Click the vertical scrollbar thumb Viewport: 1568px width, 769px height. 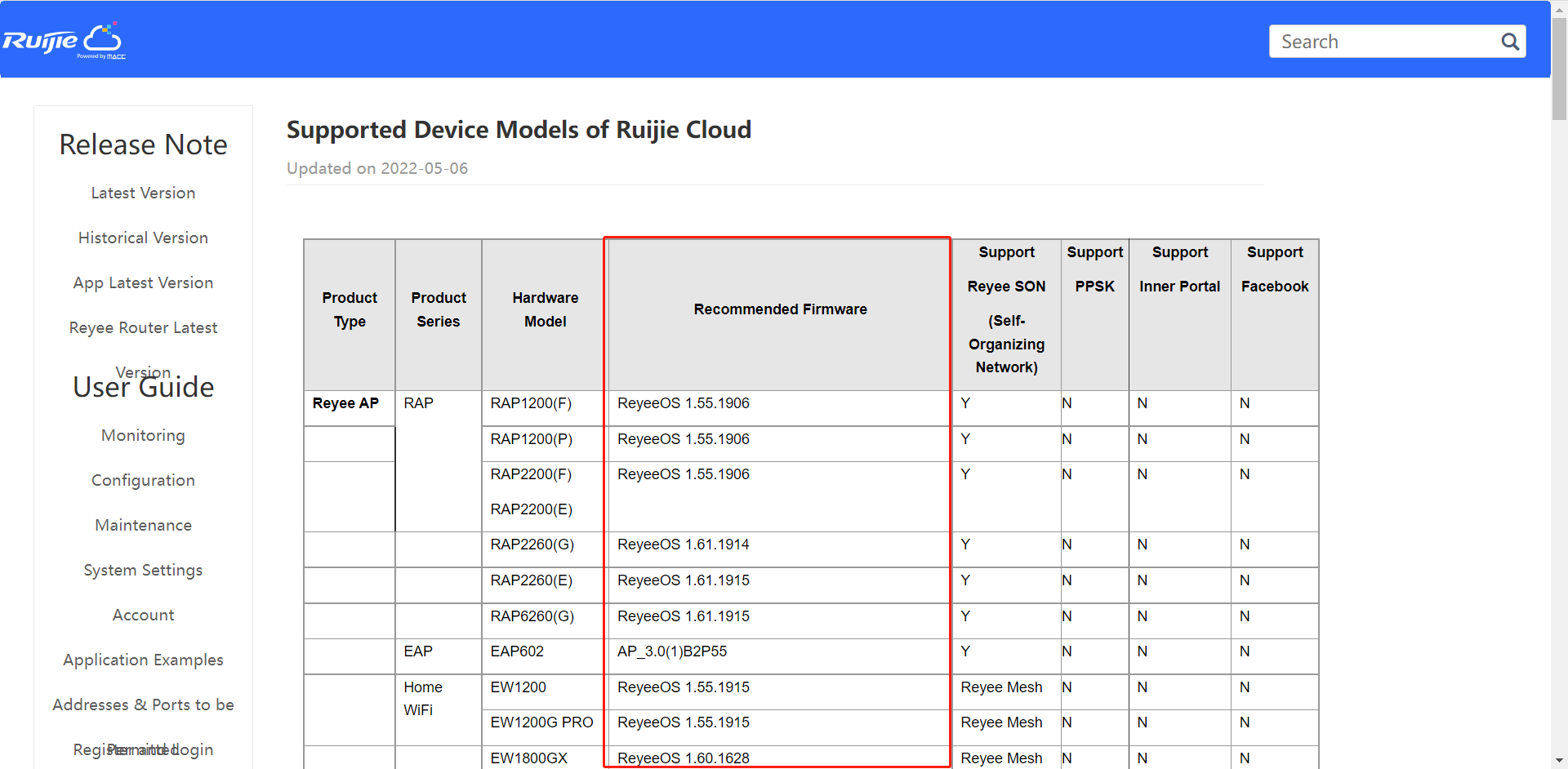click(1559, 69)
